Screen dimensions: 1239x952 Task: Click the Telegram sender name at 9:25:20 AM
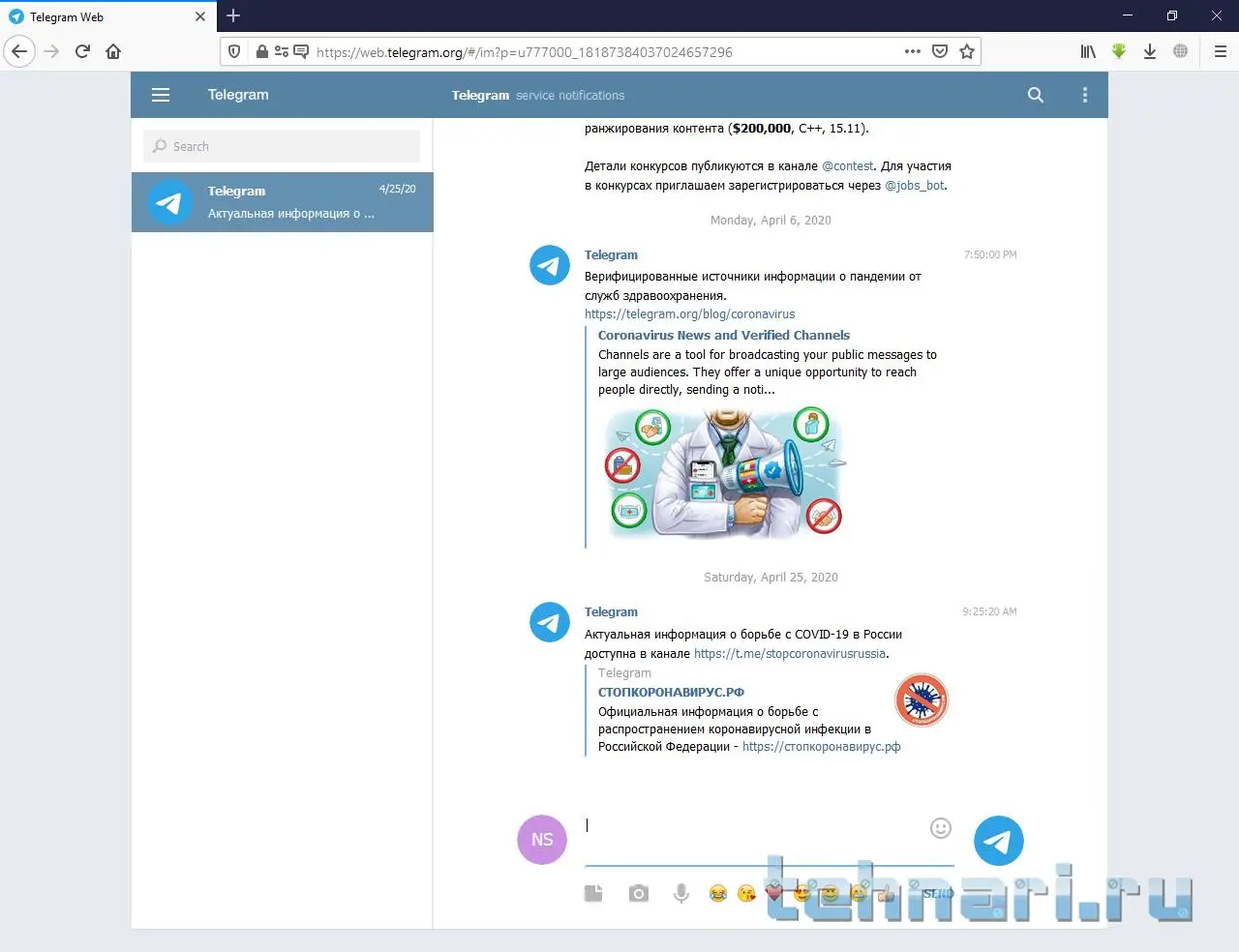click(611, 612)
